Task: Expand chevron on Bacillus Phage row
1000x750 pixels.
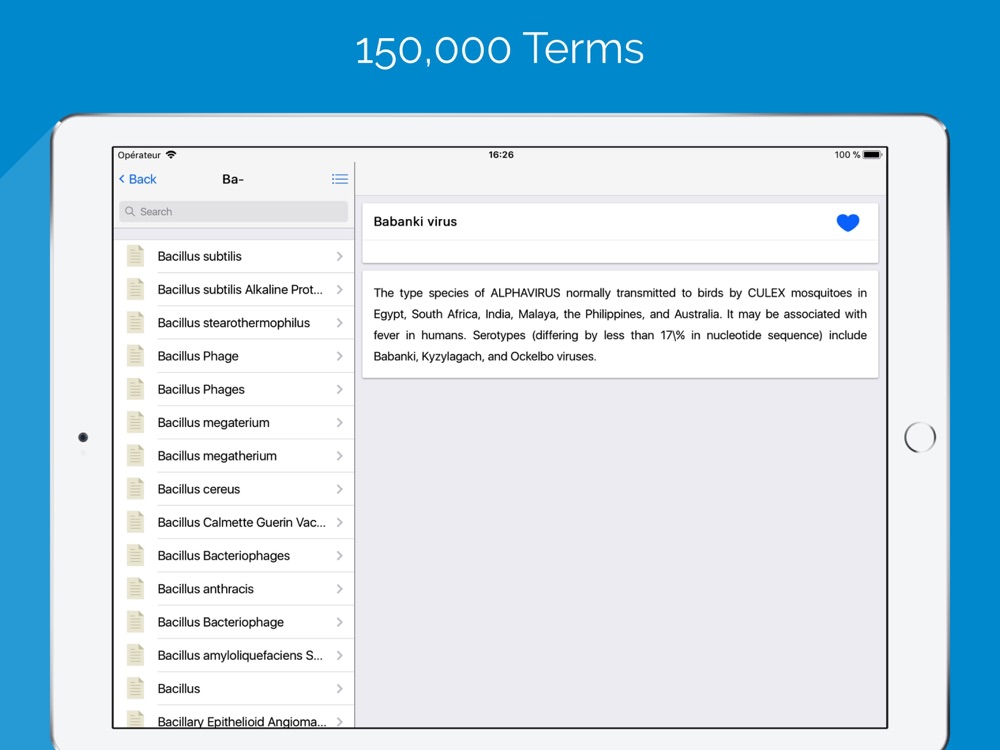Action: [x=340, y=356]
